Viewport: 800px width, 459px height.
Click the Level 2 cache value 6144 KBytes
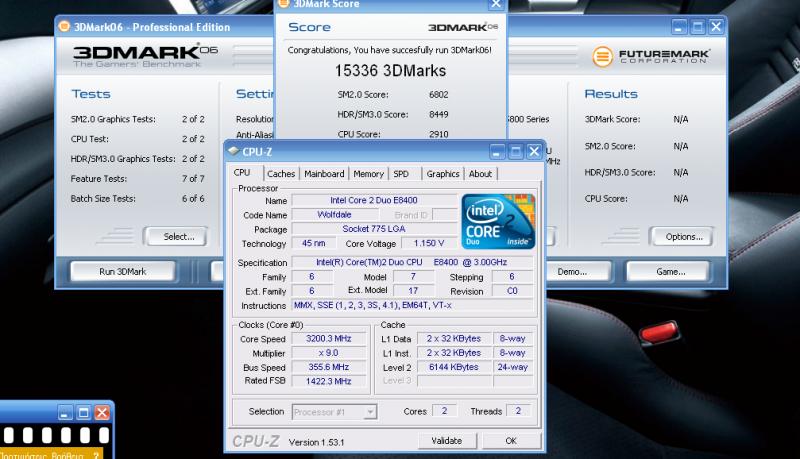click(x=454, y=367)
